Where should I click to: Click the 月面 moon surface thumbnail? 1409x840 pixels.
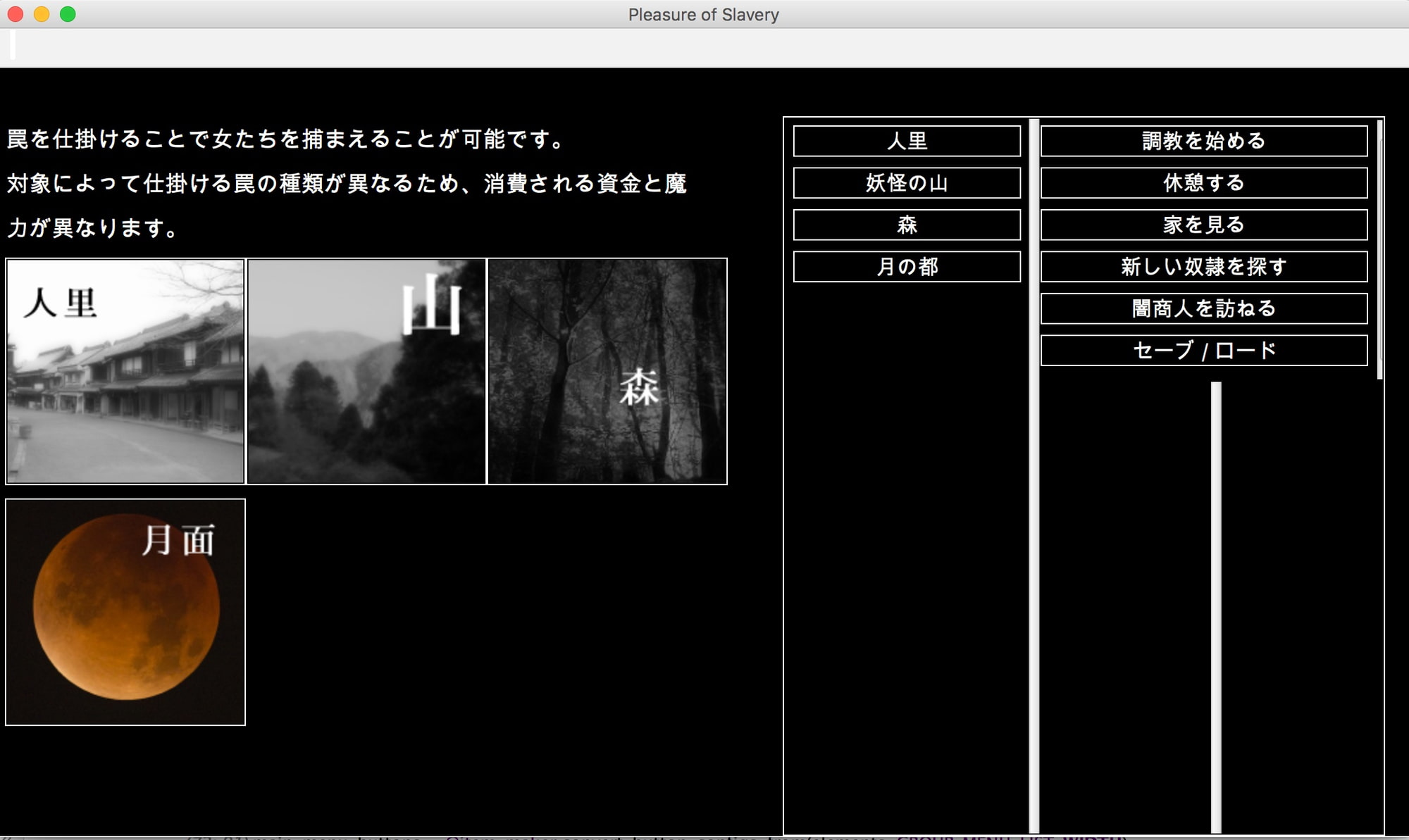(x=125, y=610)
